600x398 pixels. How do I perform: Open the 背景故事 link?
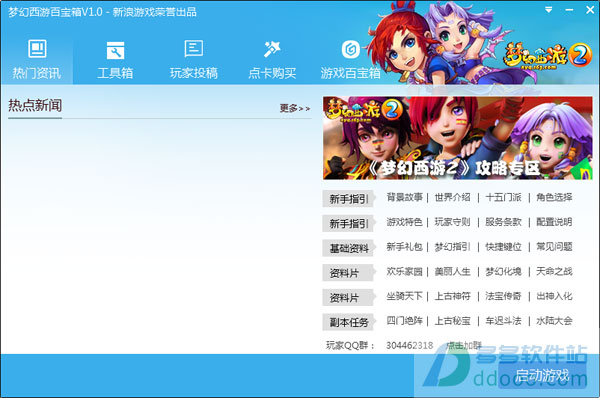click(404, 197)
